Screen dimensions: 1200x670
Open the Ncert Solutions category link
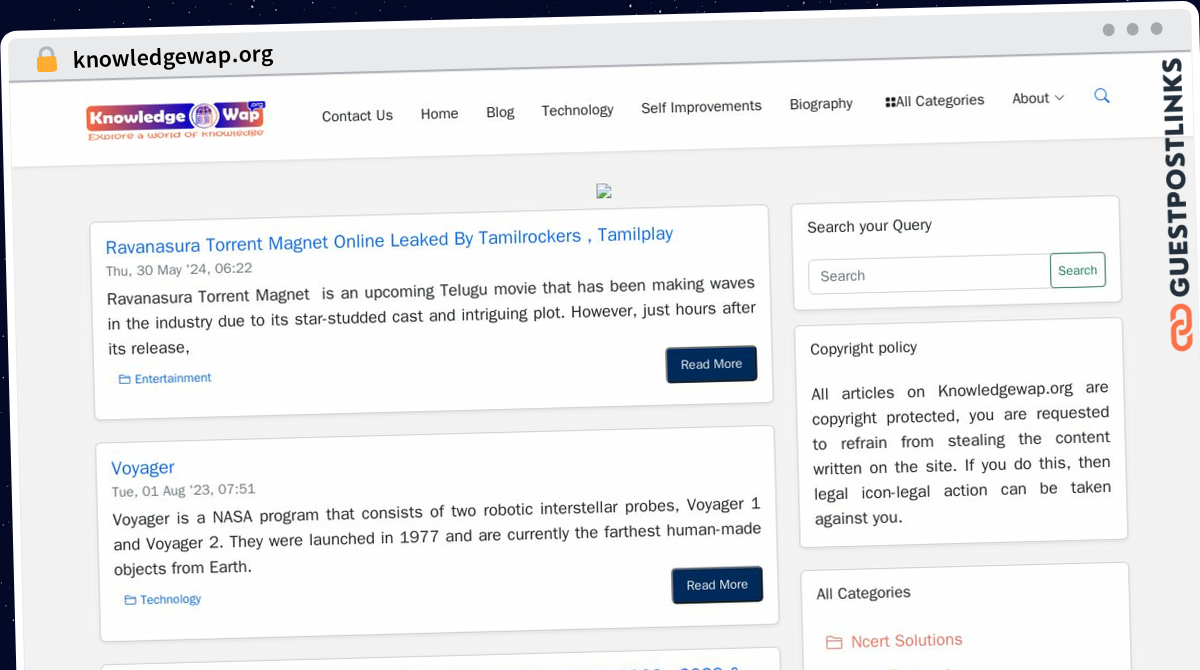click(907, 640)
